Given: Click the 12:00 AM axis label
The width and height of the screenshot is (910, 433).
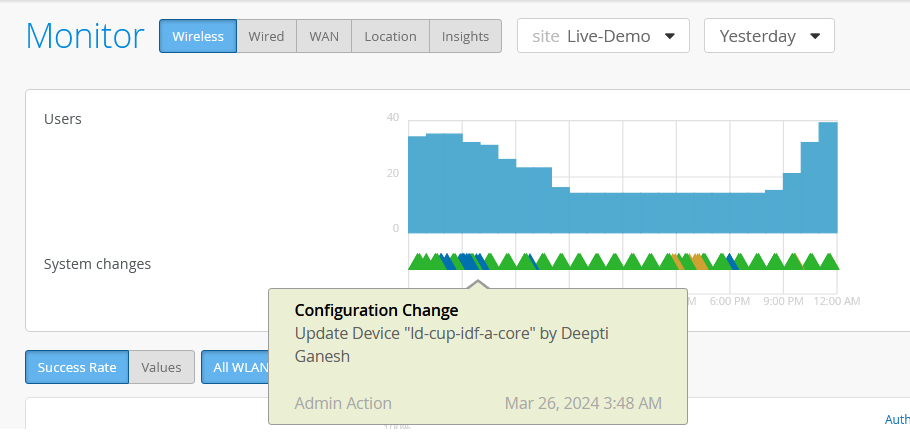Looking at the screenshot, I should [x=837, y=301].
